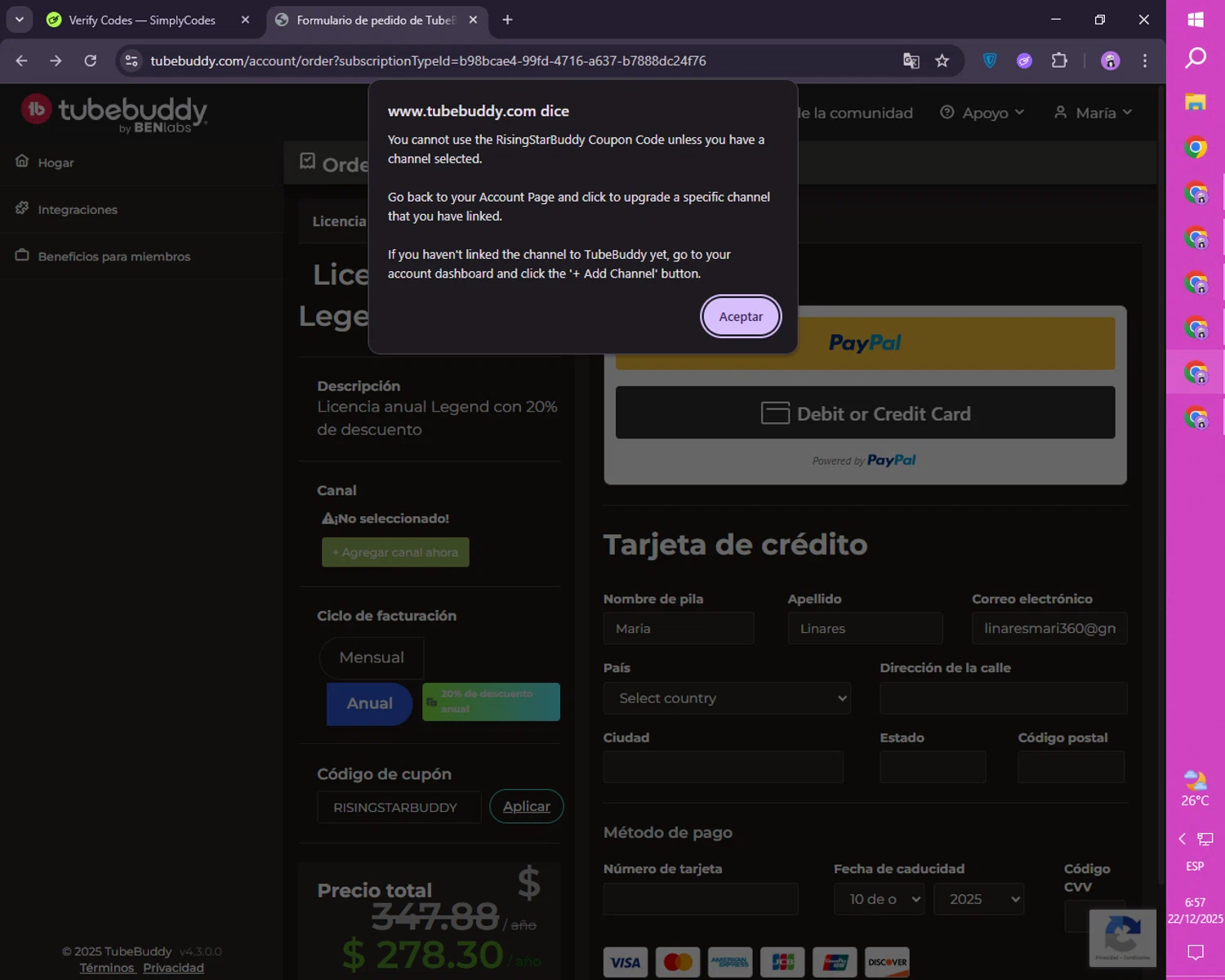Click the Ciudad field
The height and width of the screenshot is (980, 1225).
(x=723, y=768)
